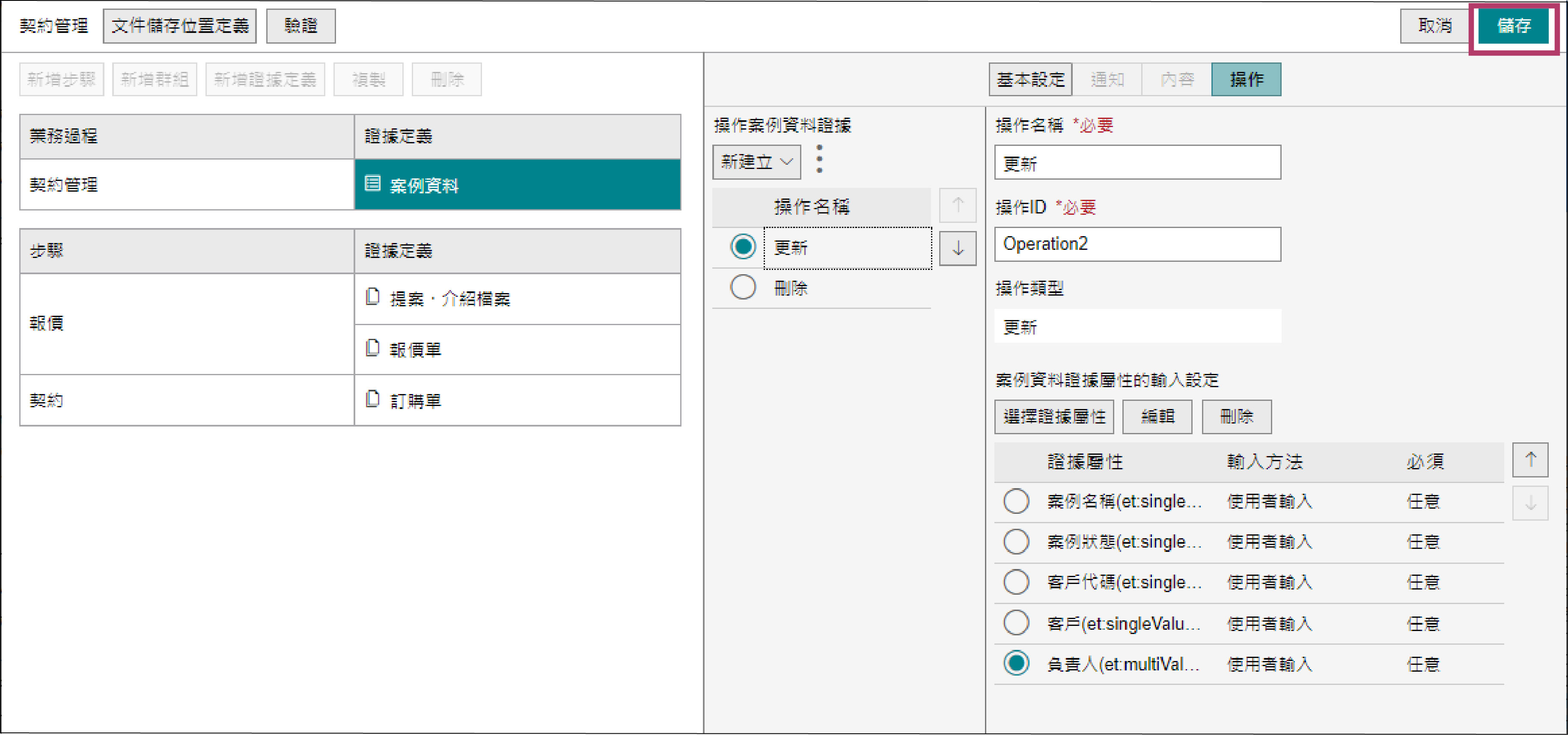Open 文件儲存位置定義 settings
Screen dimensions: 1568x735
click(179, 26)
